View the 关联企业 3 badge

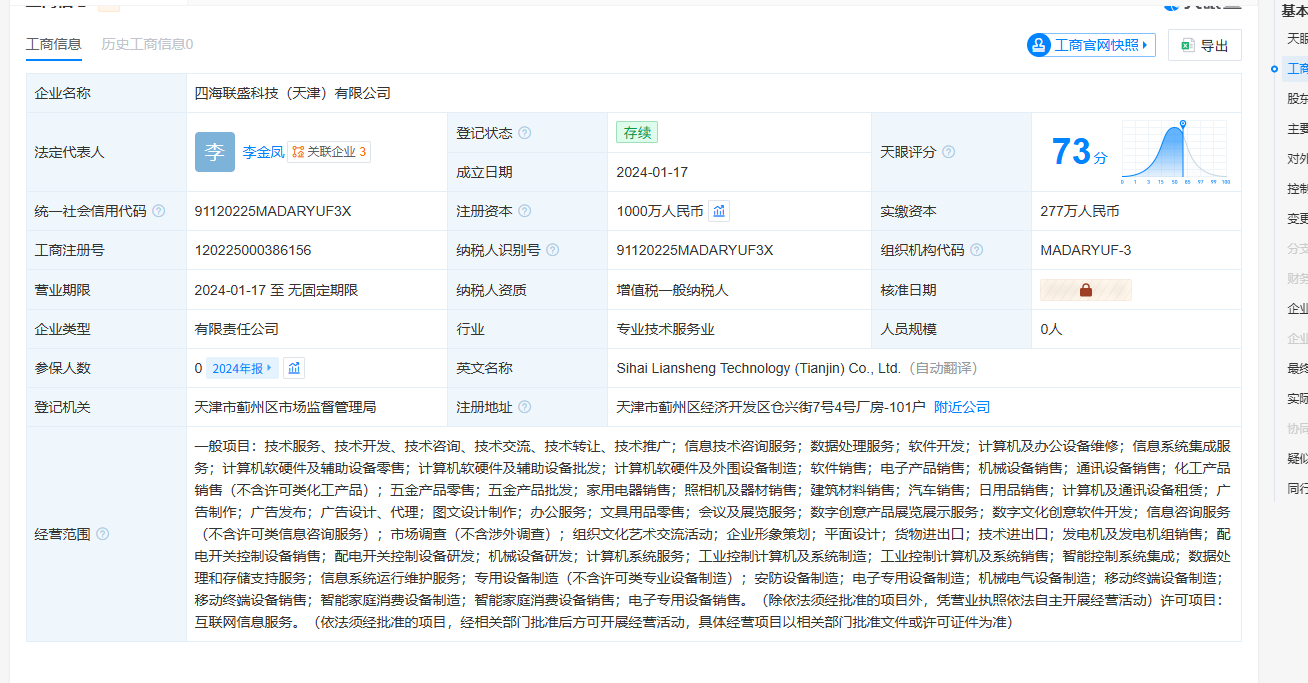coord(330,152)
